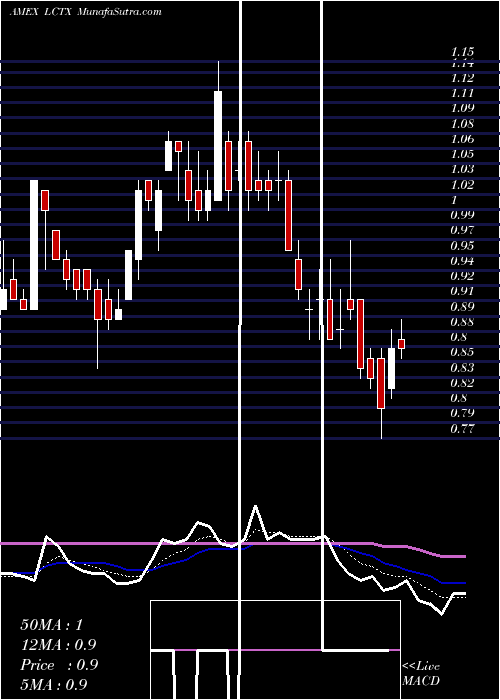Click the 0.97 price axis label
This screenshot has height=700, width=500.
(462, 230)
